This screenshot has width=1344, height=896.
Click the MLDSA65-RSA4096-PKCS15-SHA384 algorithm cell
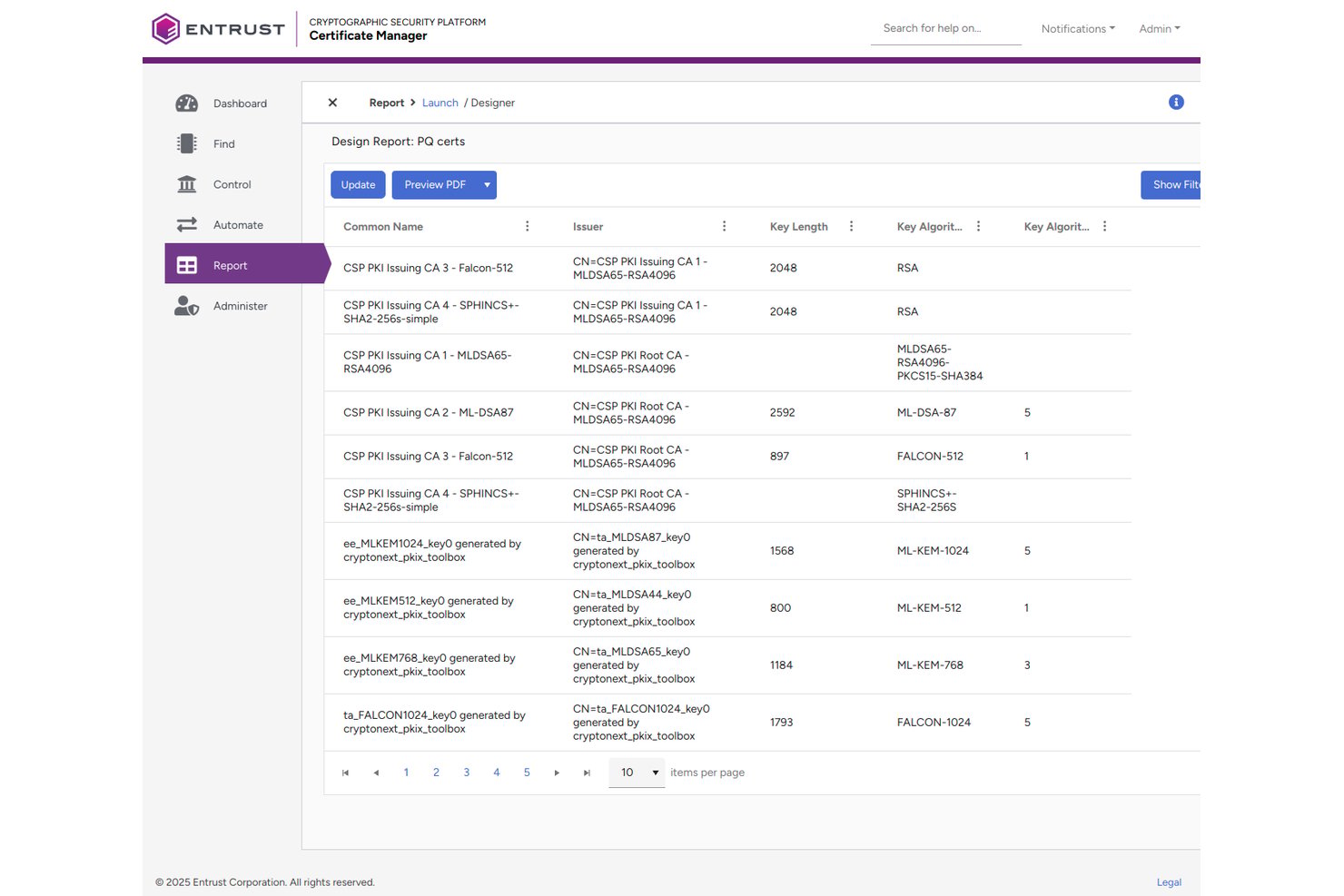tap(940, 362)
